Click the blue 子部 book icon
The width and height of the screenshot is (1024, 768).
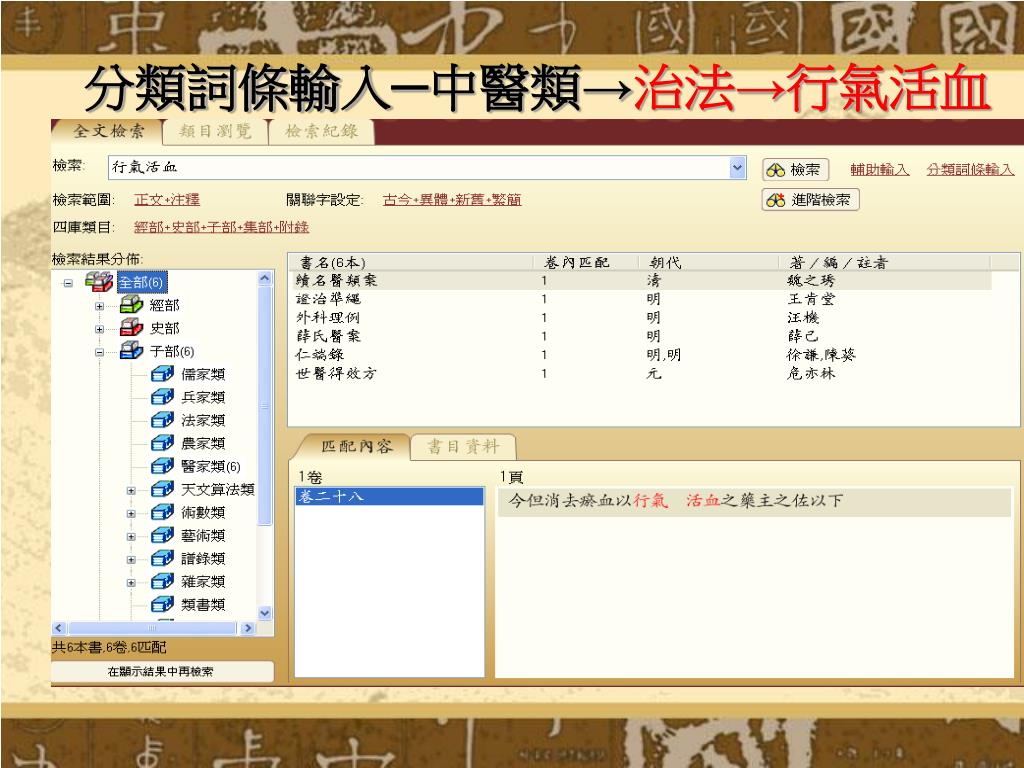pos(131,351)
